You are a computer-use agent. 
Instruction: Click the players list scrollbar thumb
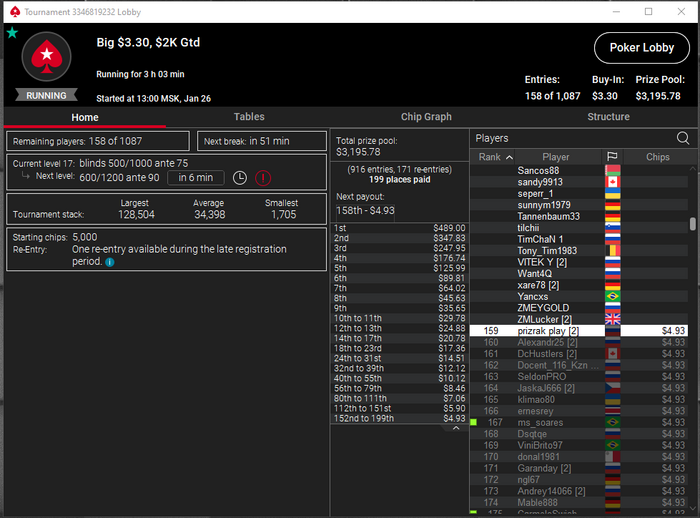point(692,224)
